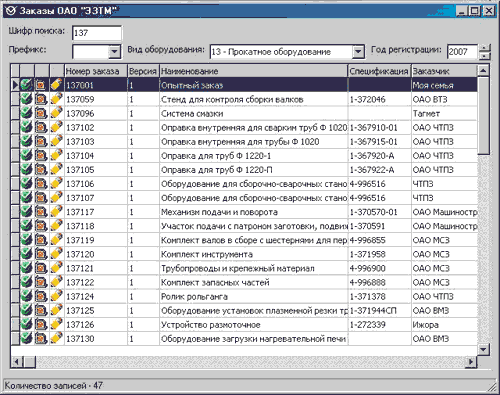Image resolution: width=500 pixels, height=395 pixels.
Task: Select customer cell 'Тагмет'
Action: point(444,113)
